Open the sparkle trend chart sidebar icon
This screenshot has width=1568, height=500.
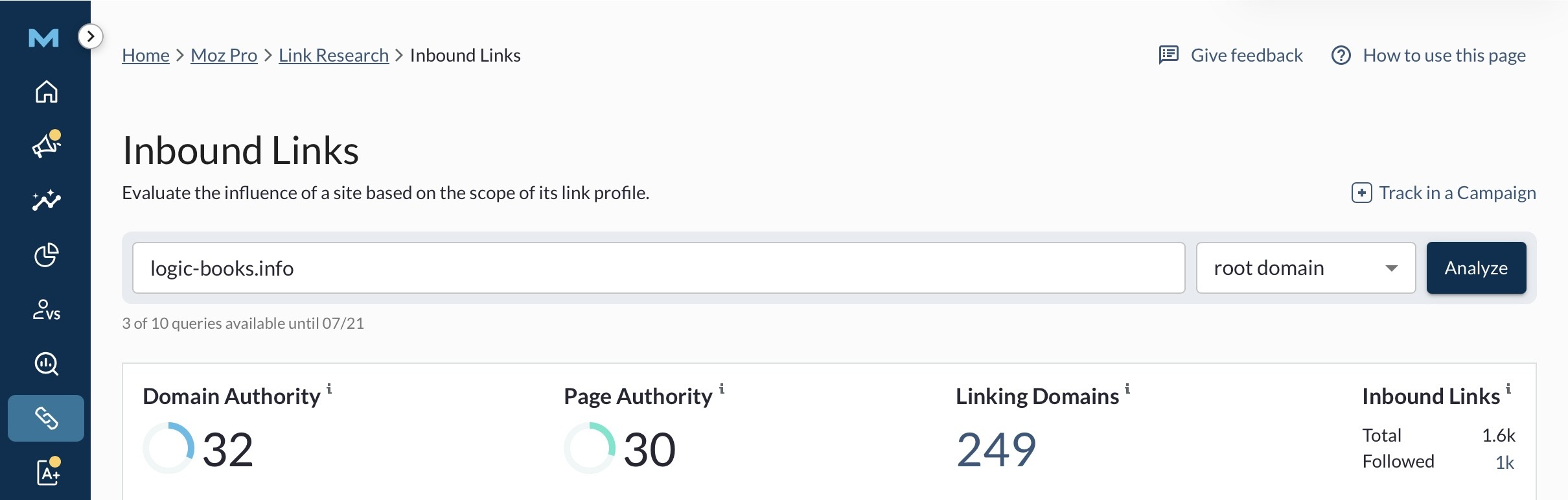tap(47, 200)
